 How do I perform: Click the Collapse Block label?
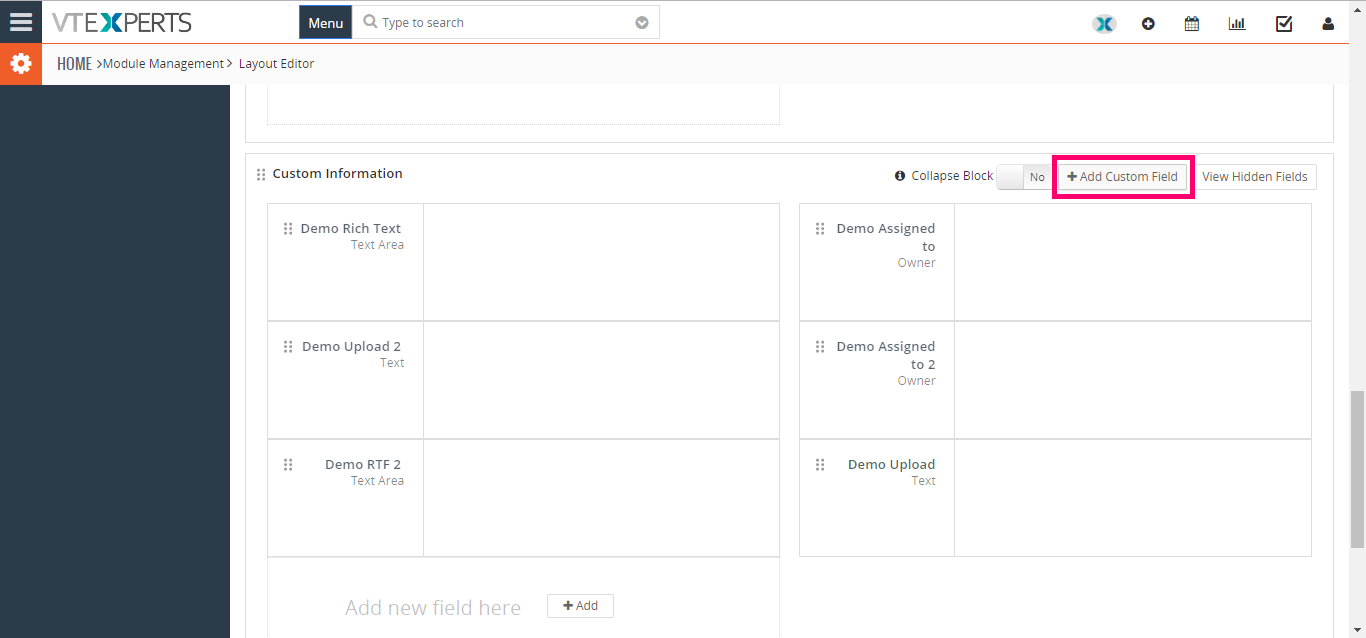pyautogui.click(x=952, y=176)
